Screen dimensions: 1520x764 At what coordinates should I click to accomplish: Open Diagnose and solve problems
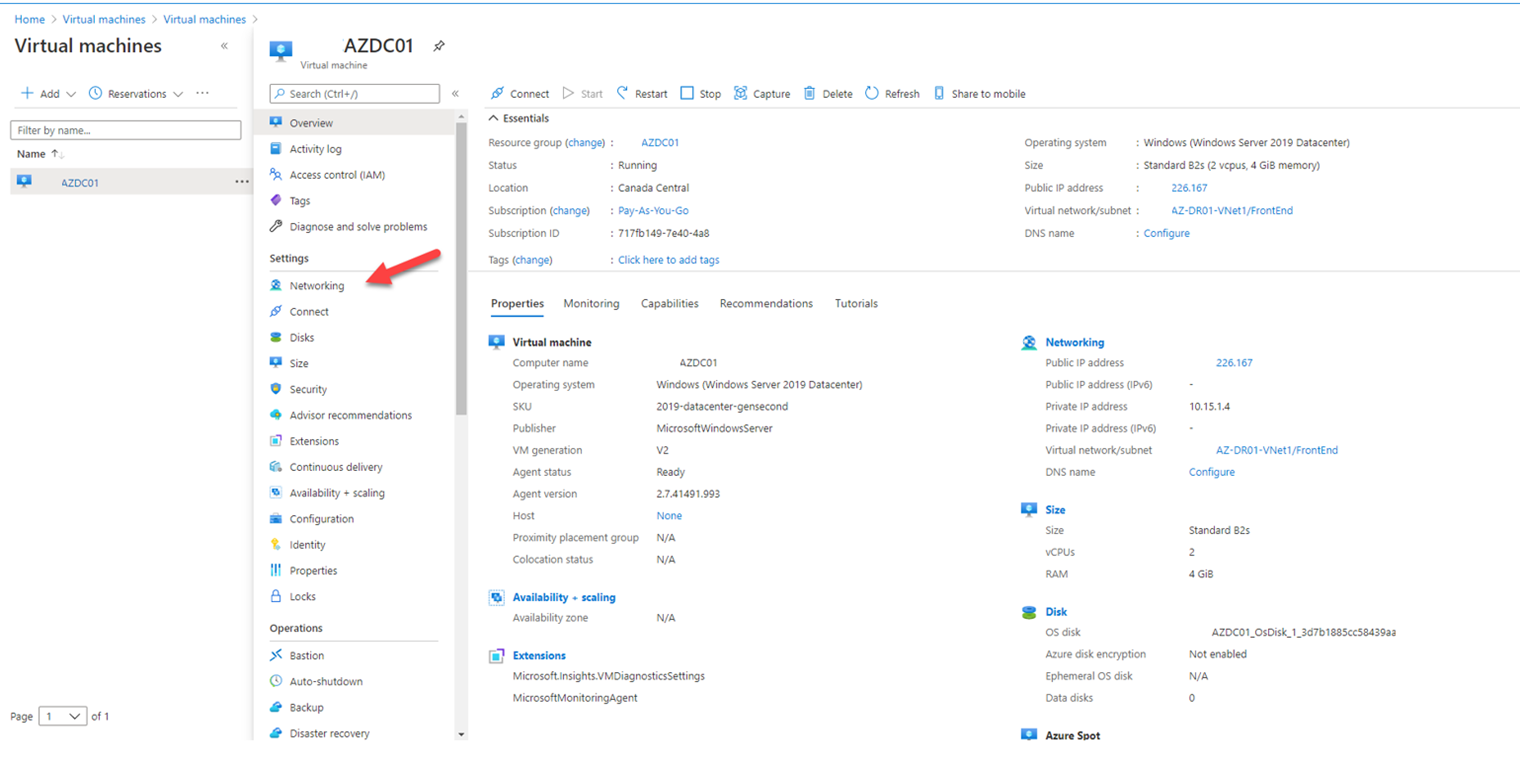358,227
